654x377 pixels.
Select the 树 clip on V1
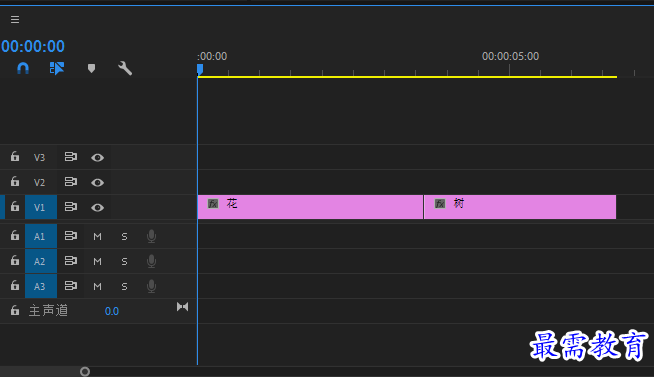pos(520,207)
